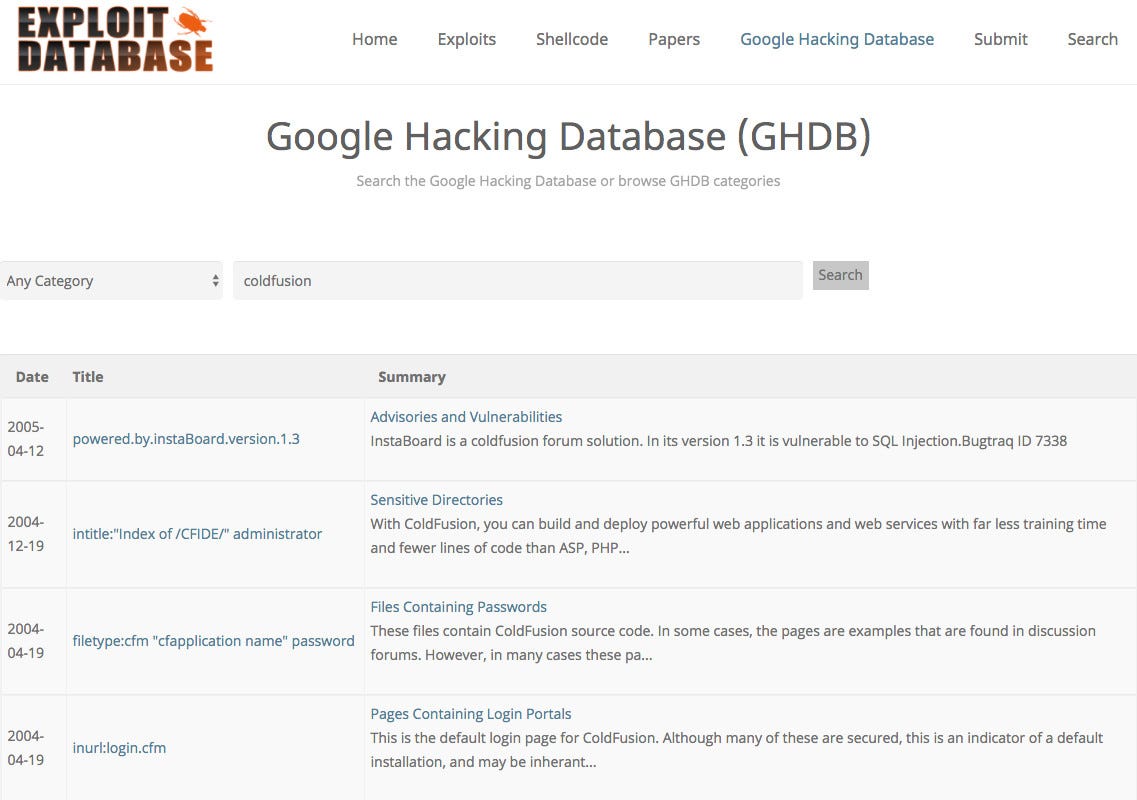Follow the Files Containing Passwords category link
The width and height of the screenshot is (1137, 800).
tap(458, 607)
